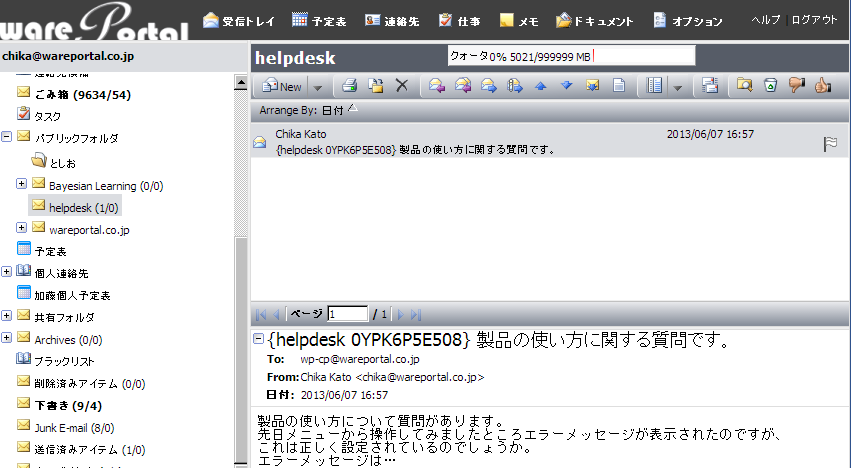Open メモ in the top menu
851x468 pixels.
[518, 21]
